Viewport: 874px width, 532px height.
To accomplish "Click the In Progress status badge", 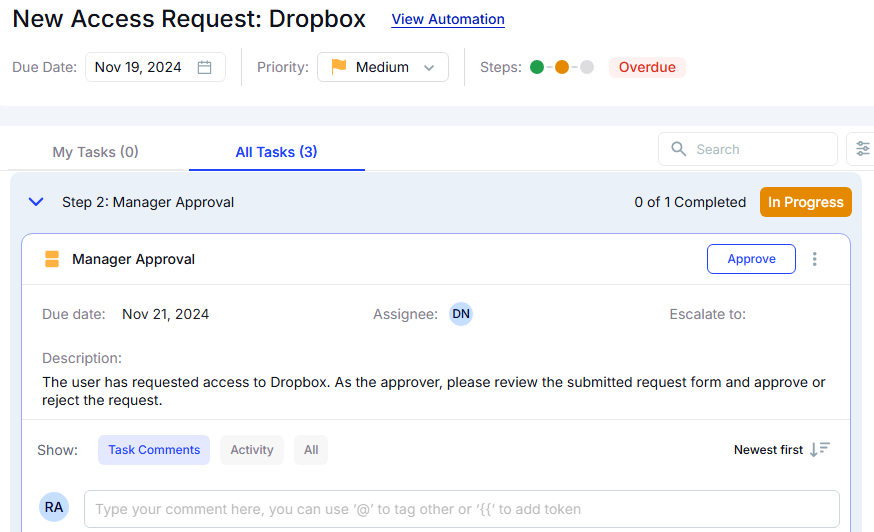I will [x=805, y=202].
